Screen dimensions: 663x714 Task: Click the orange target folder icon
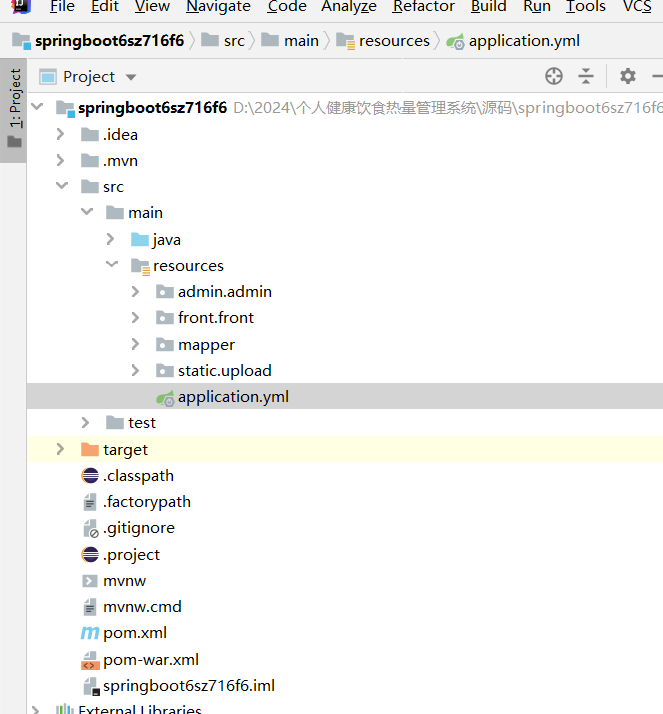pyautogui.click(x=89, y=450)
